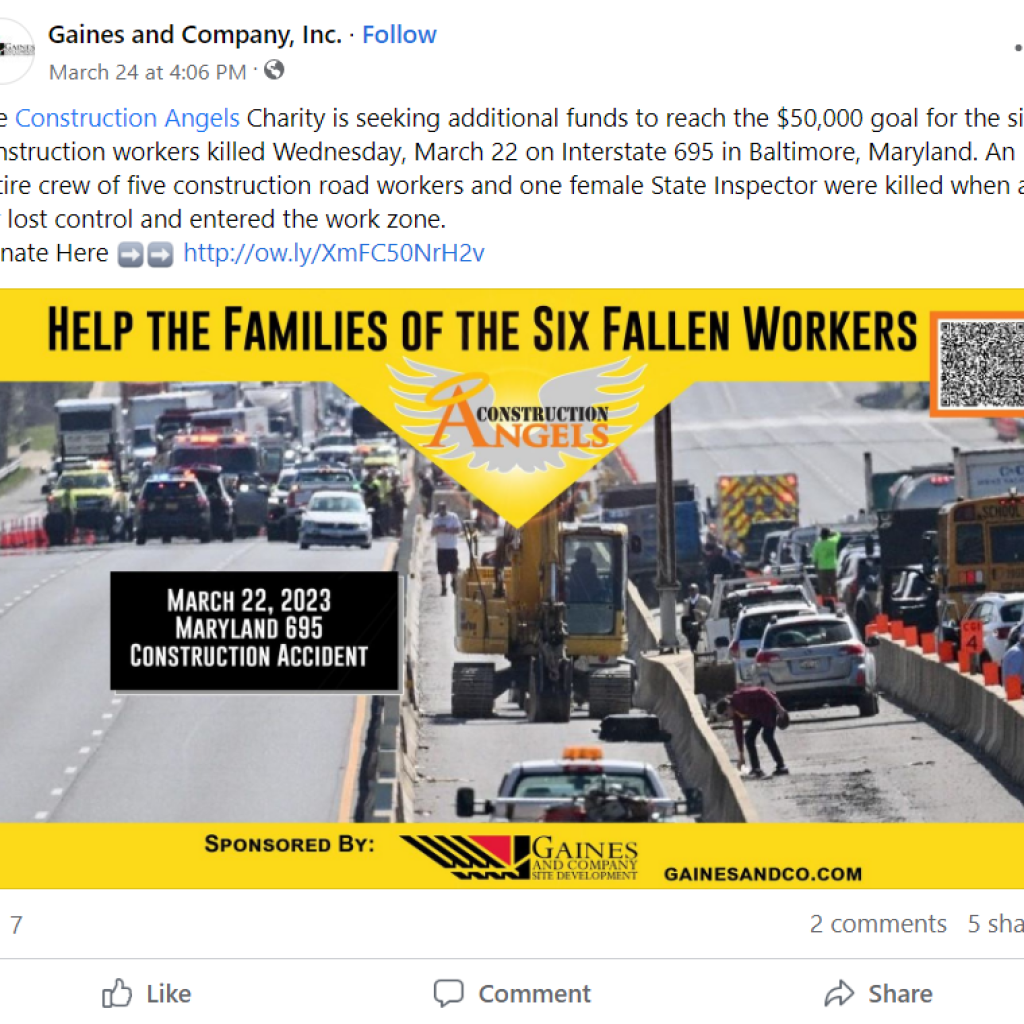Open the Gaines and Company profile picture
This screenshot has width=1024, height=1024.
[13, 51]
